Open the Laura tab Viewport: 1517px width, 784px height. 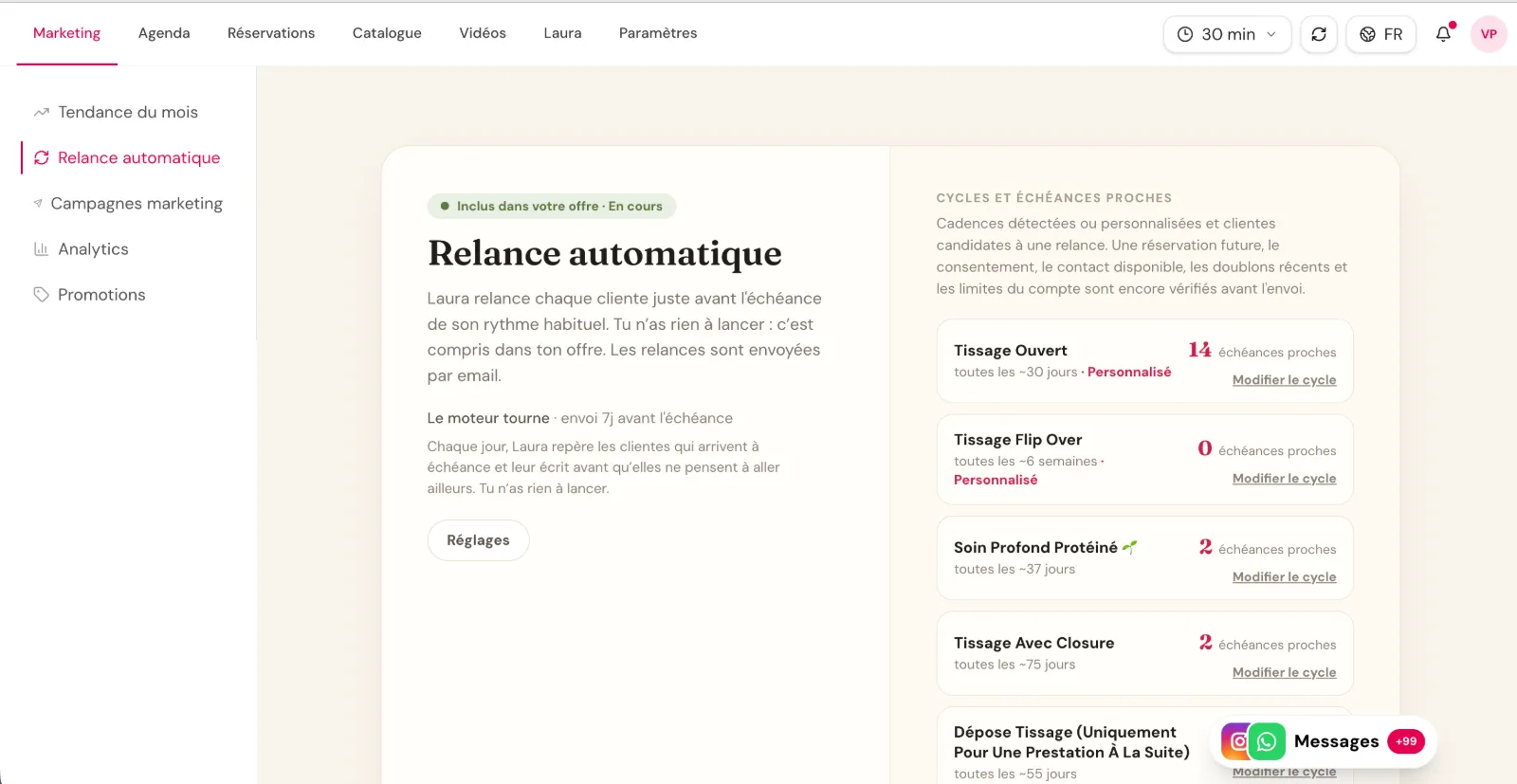[x=562, y=33]
